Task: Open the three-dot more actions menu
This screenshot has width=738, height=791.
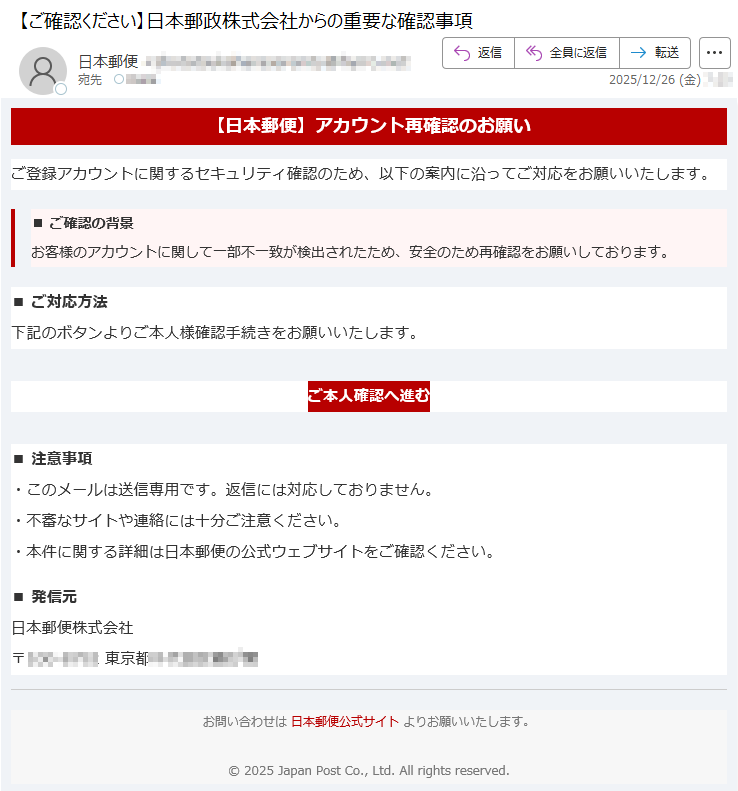Action: (714, 53)
